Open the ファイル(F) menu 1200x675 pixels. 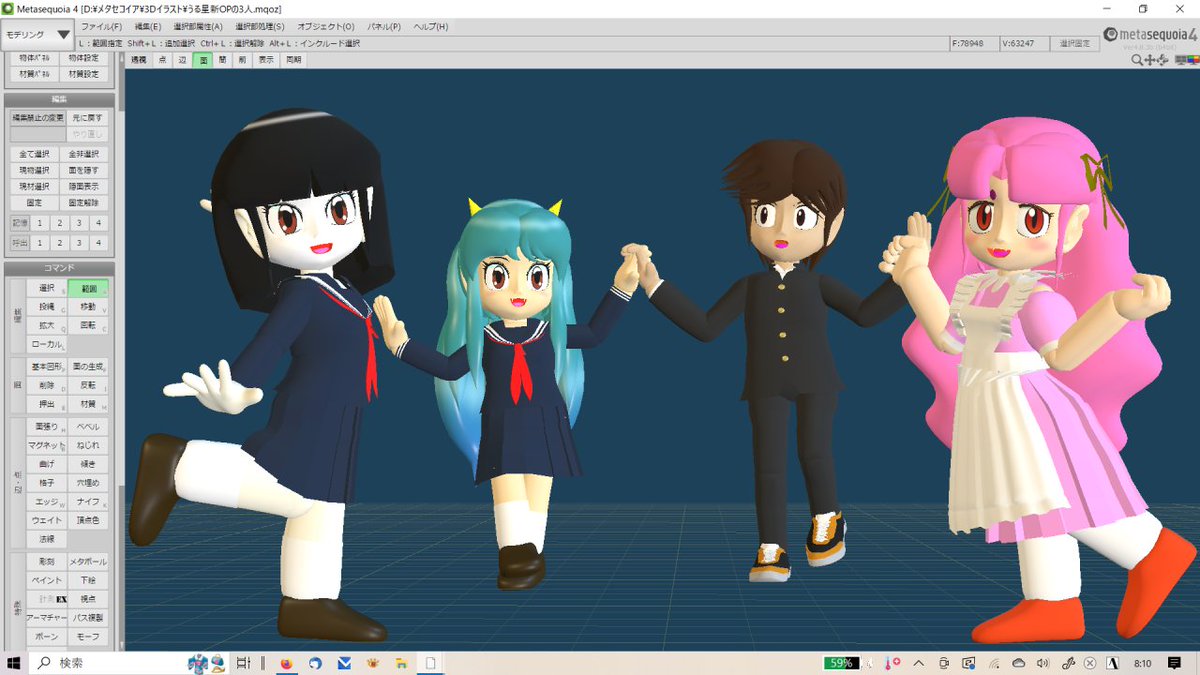101,26
